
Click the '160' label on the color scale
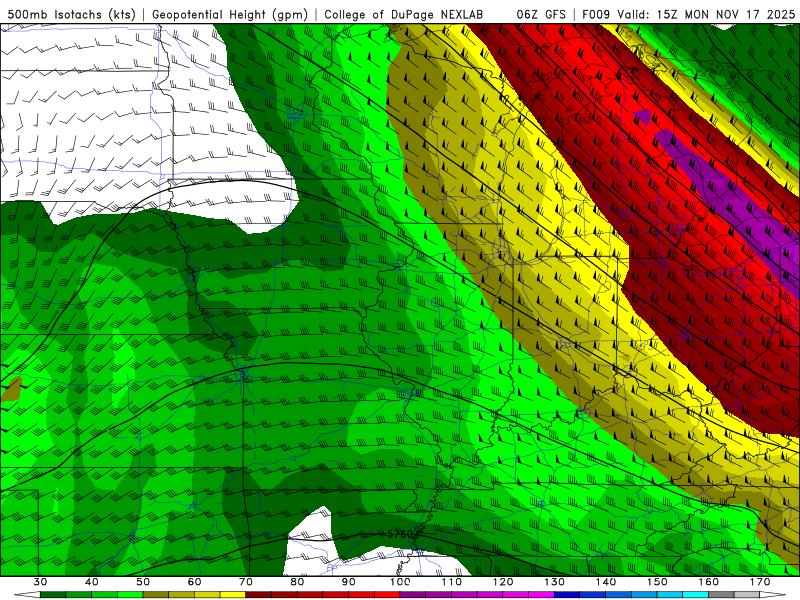pos(709,582)
